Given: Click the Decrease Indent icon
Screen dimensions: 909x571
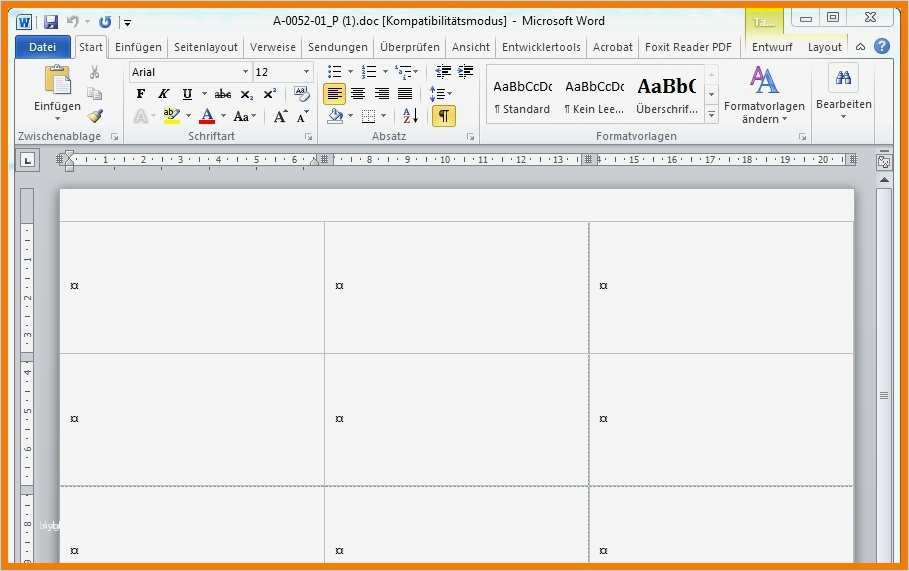Looking at the screenshot, I should (443, 72).
